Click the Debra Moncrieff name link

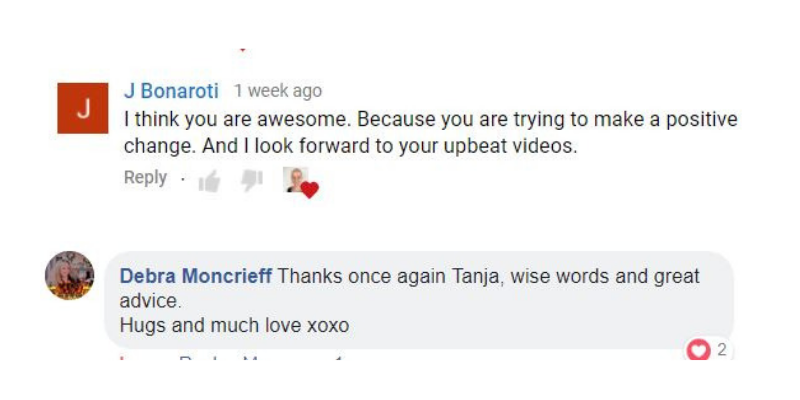click(x=195, y=276)
